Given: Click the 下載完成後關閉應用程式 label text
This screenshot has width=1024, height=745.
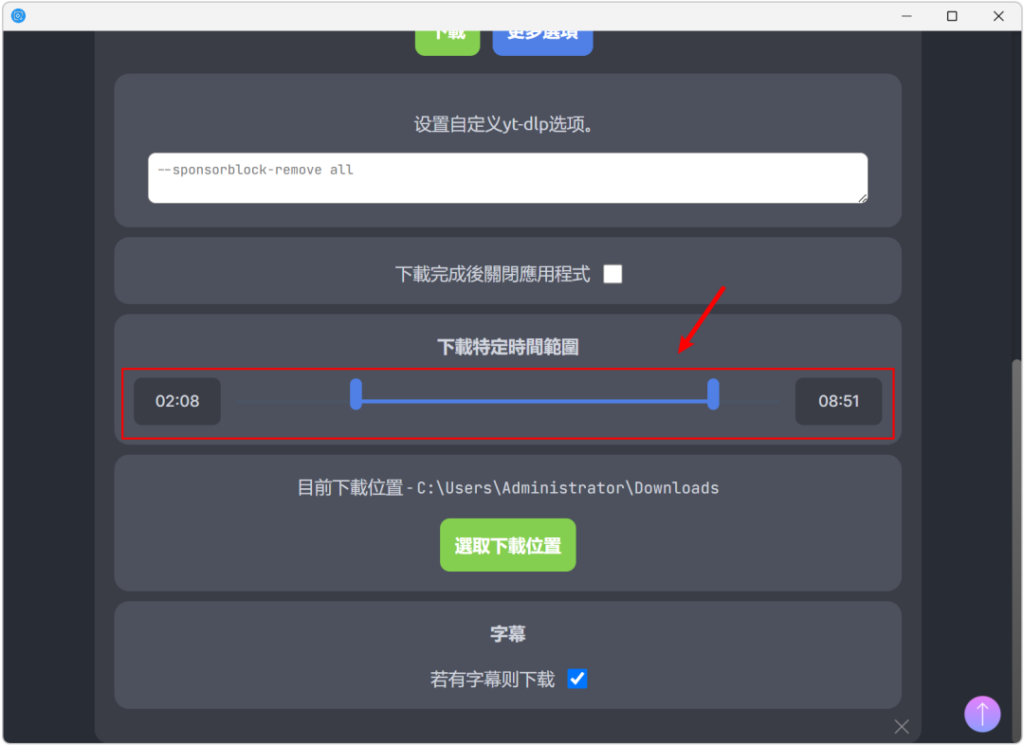Looking at the screenshot, I should click(x=492, y=274).
